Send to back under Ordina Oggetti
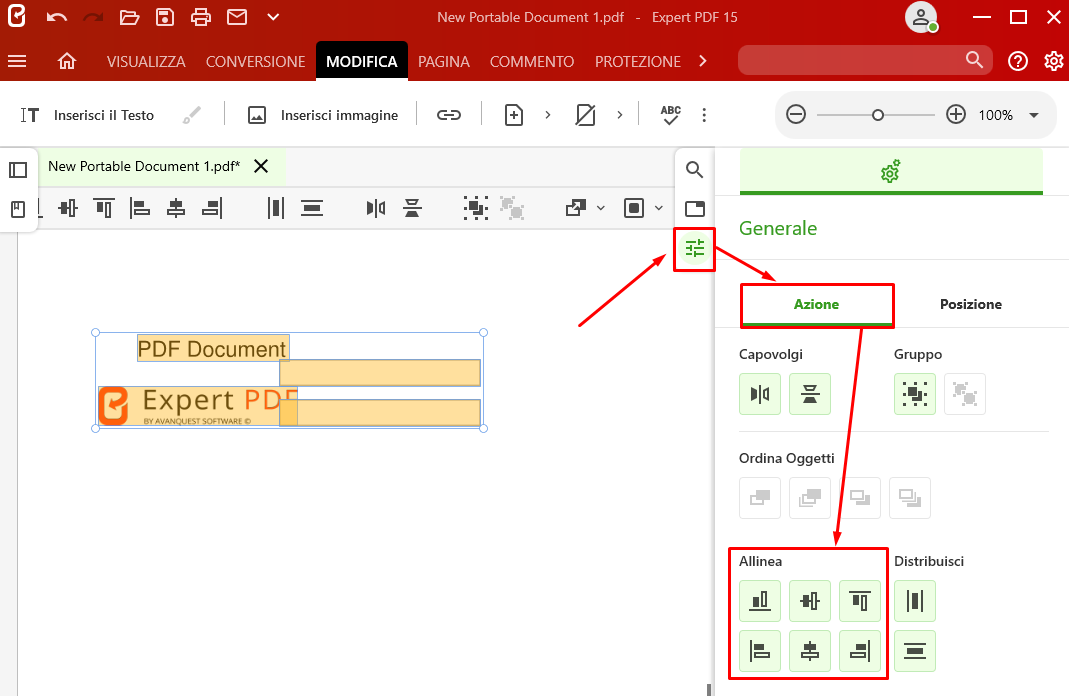The height and width of the screenshot is (696, 1069). (x=909, y=498)
